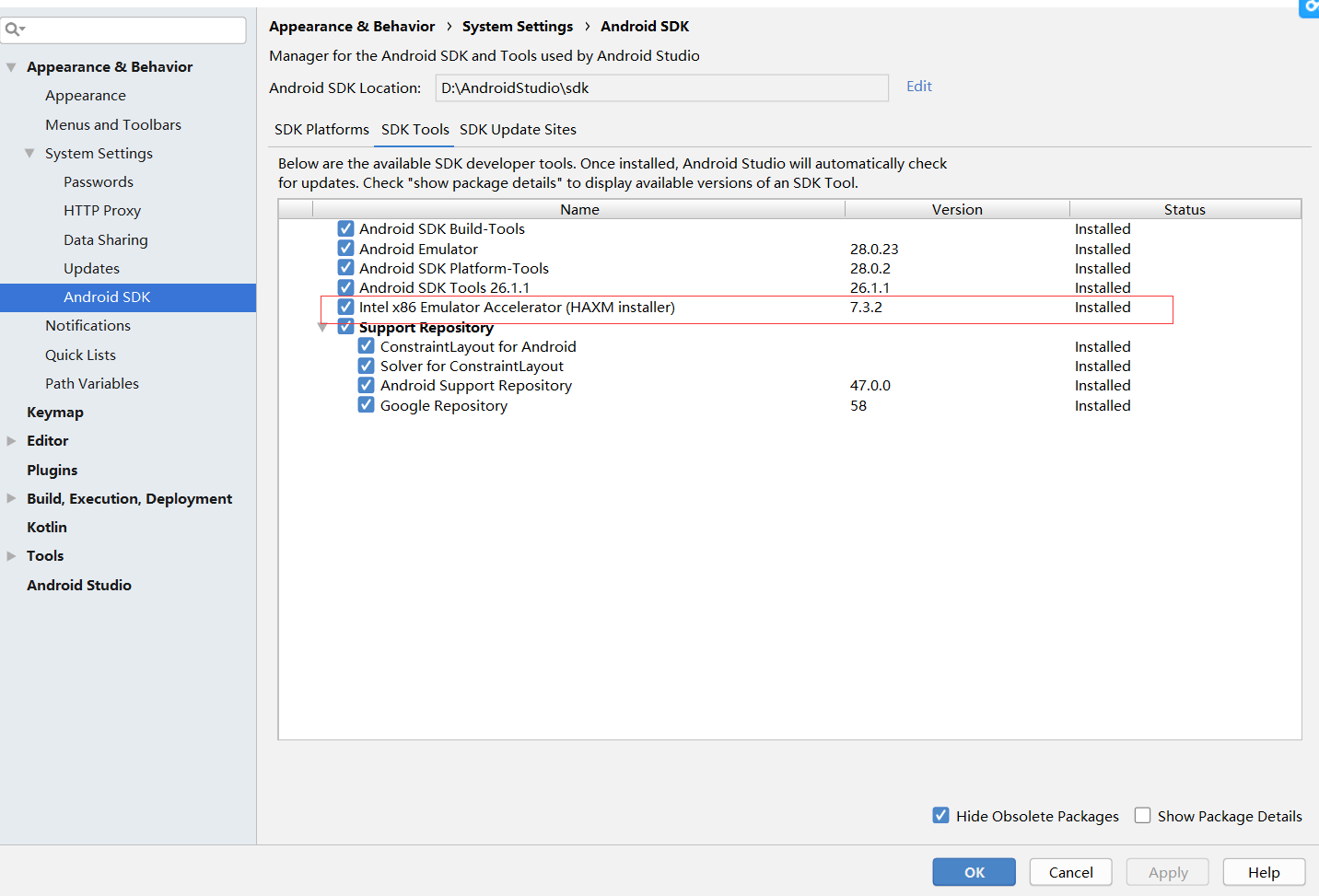Open Help for this dialog
This screenshot has height=896, width=1319.
click(x=1264, y=872)
